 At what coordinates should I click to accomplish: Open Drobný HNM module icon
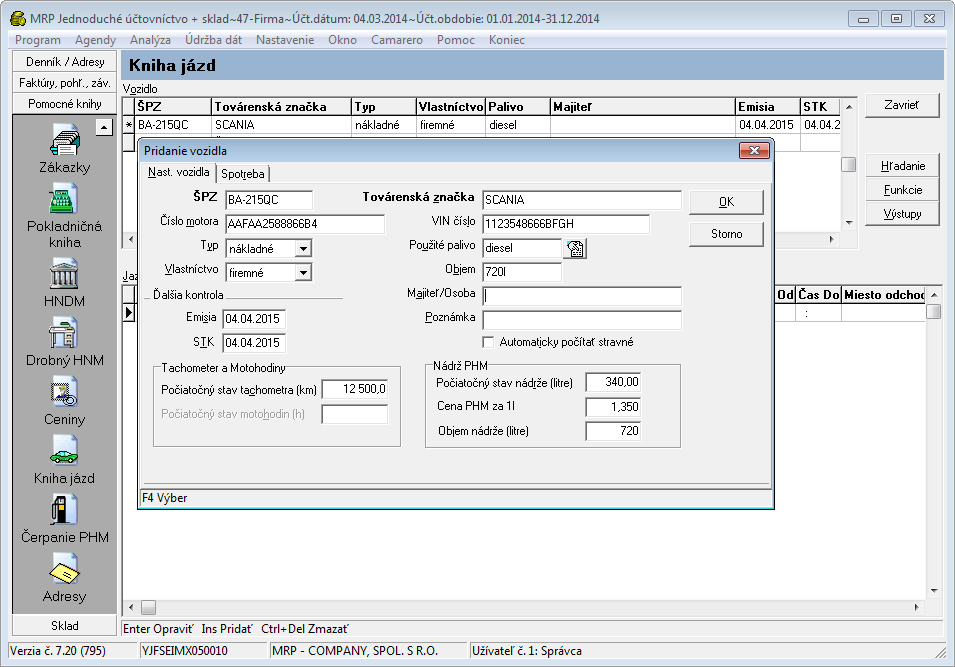click(x=65, y=331)
